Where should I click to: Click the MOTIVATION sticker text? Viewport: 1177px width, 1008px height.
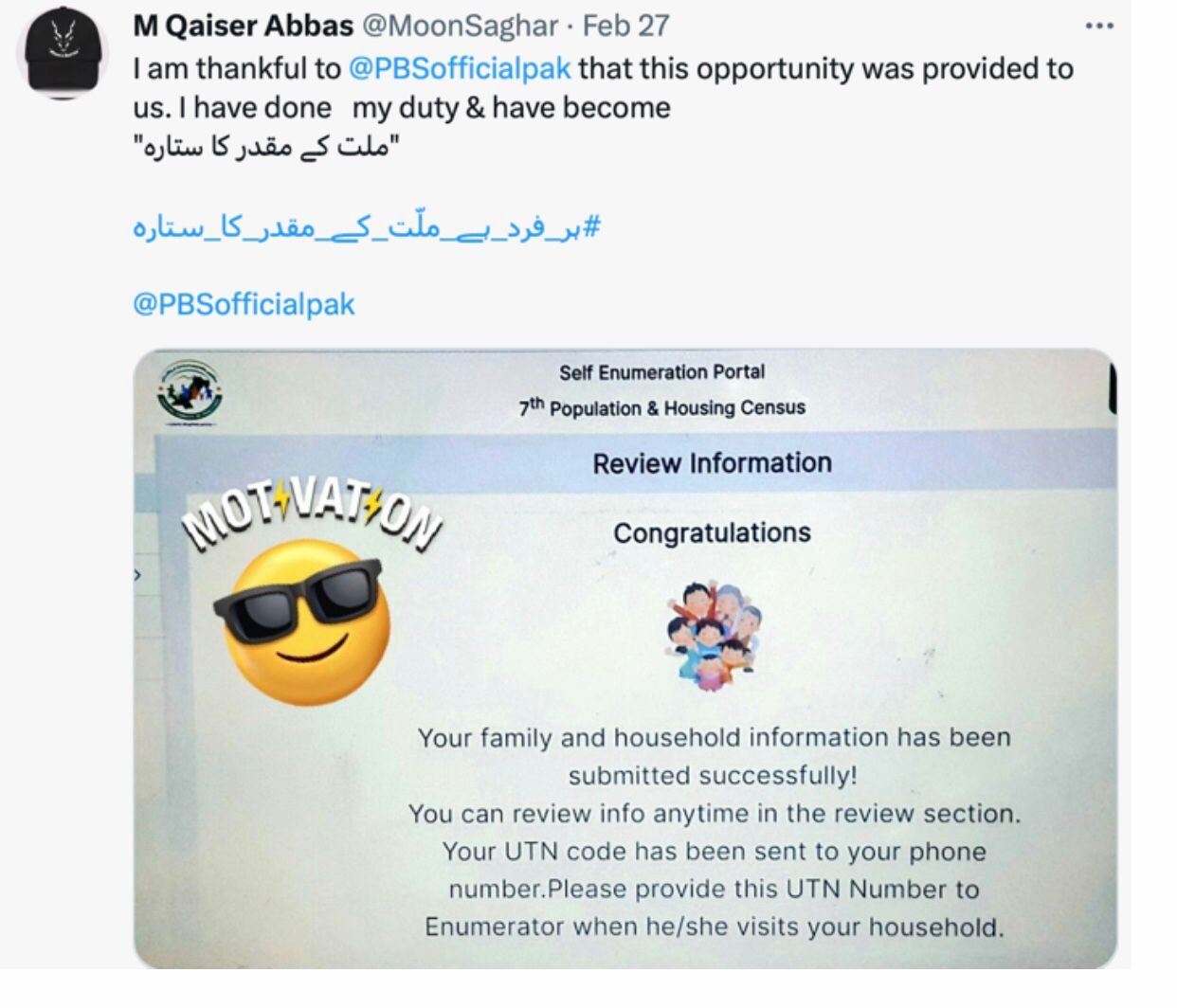coord(312,516)
